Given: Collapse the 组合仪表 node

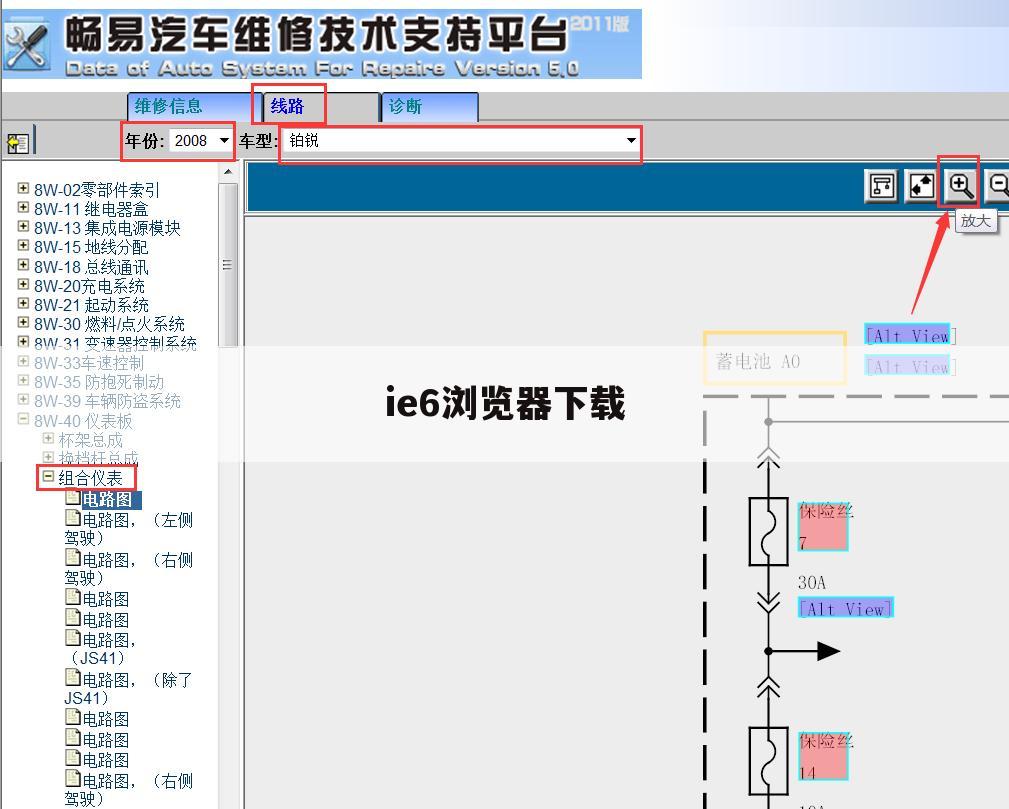Looking at the screenshot, I should click(x=48, y=476).
